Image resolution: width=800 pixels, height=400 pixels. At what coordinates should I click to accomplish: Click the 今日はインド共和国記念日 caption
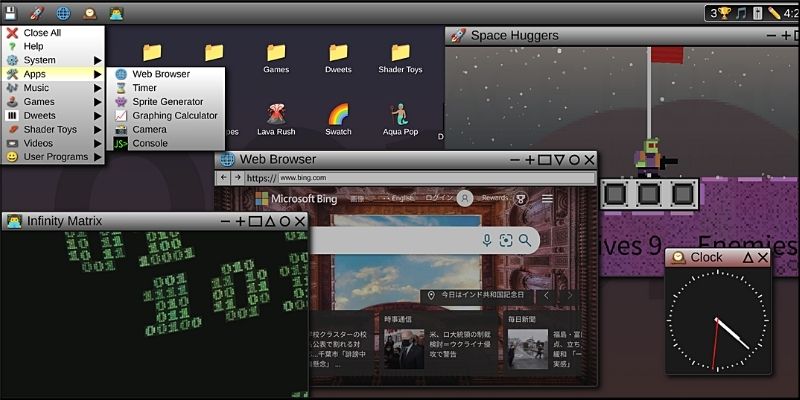tap(482, 295)
